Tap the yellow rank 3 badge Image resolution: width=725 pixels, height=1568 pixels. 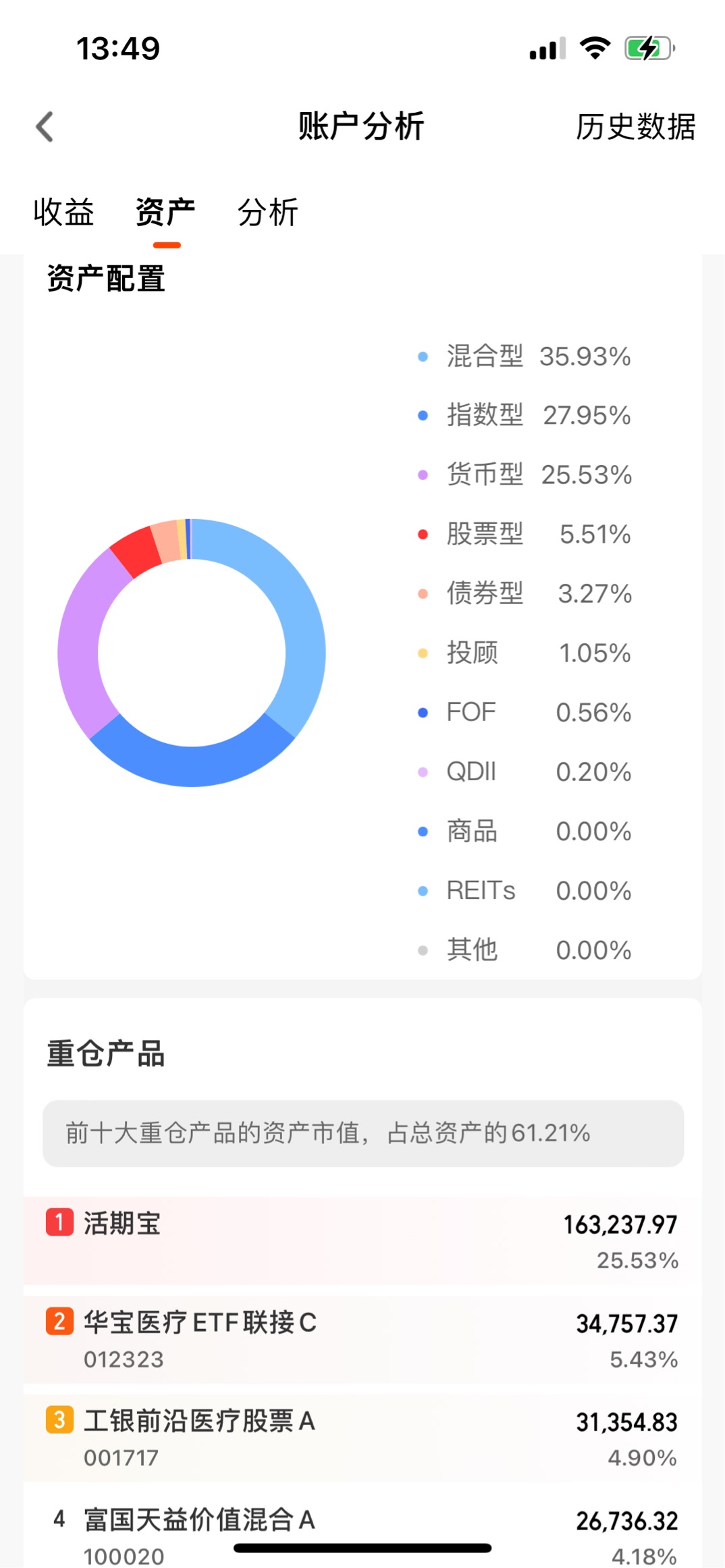pos(59,1420)
